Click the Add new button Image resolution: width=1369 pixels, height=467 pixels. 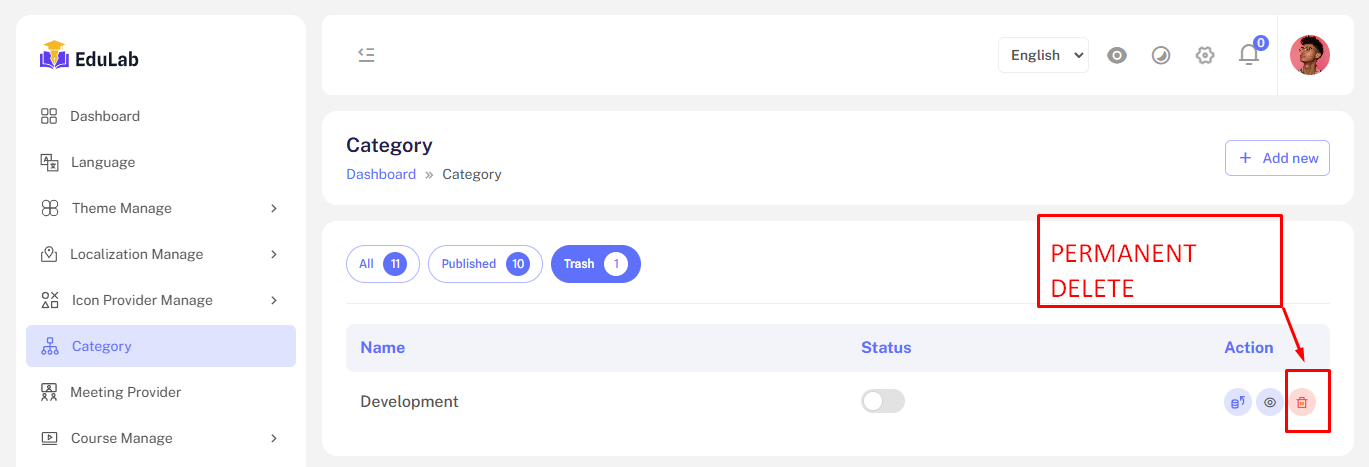coord(1277,158)
